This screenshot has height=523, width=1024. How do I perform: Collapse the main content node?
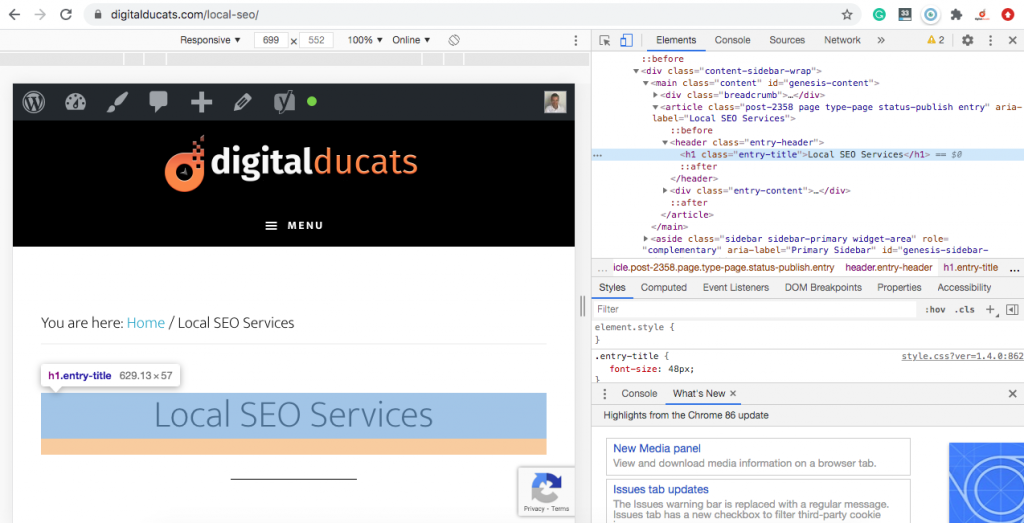pos(646,83)
